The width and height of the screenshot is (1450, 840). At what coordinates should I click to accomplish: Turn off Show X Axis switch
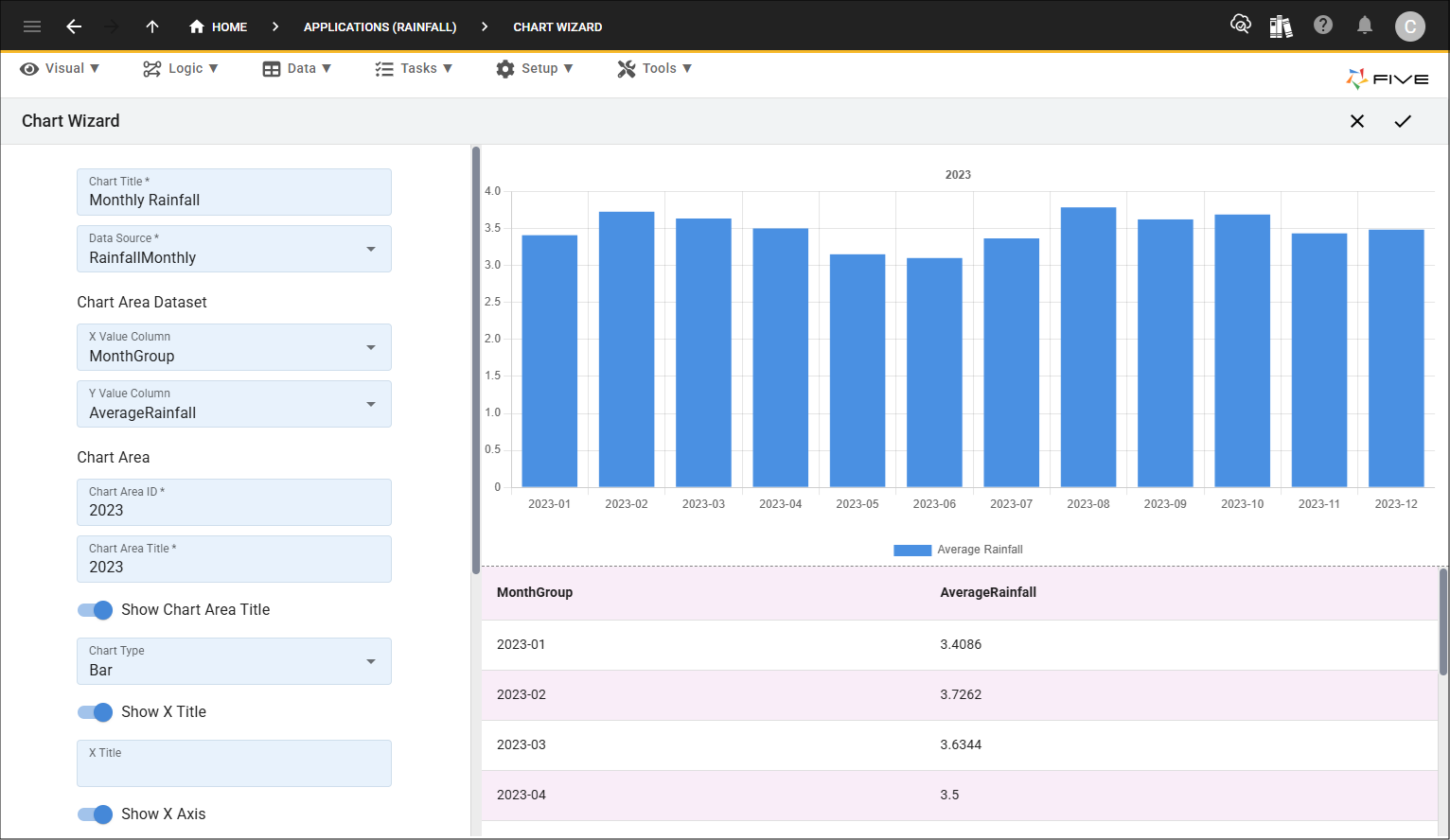[96, 814]
